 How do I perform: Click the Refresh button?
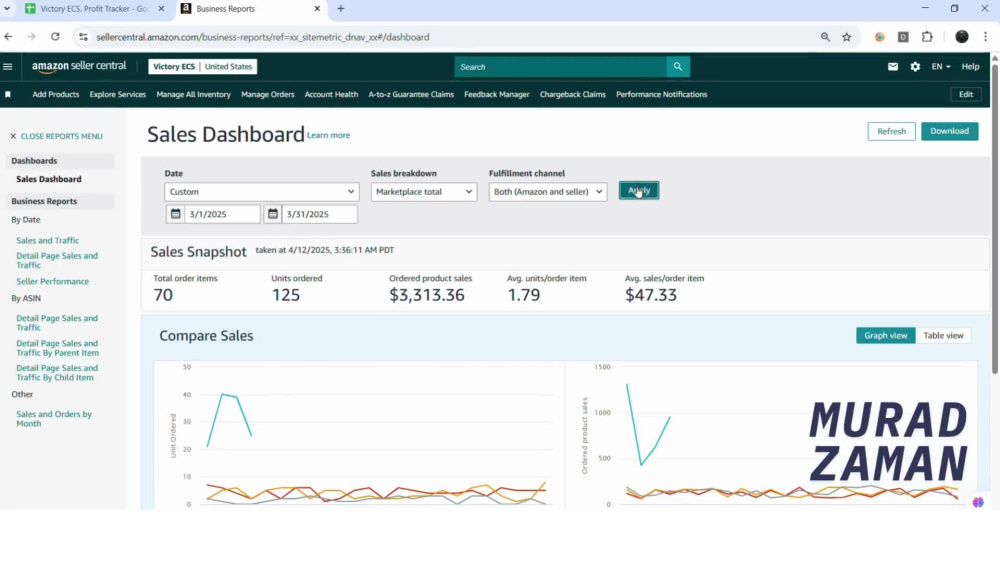pos(891,131)
